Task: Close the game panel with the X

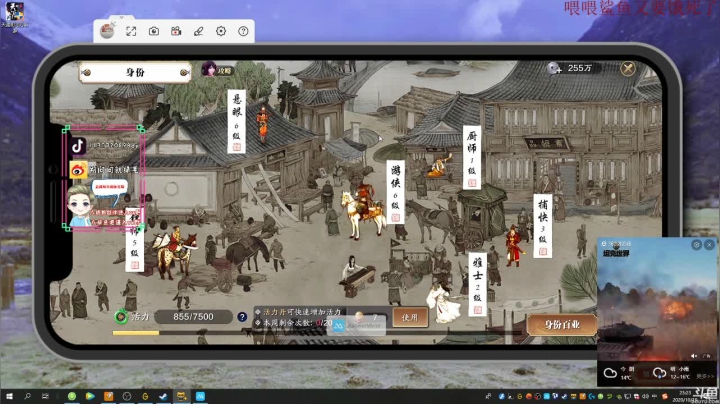Action: [x=628, y=69]
